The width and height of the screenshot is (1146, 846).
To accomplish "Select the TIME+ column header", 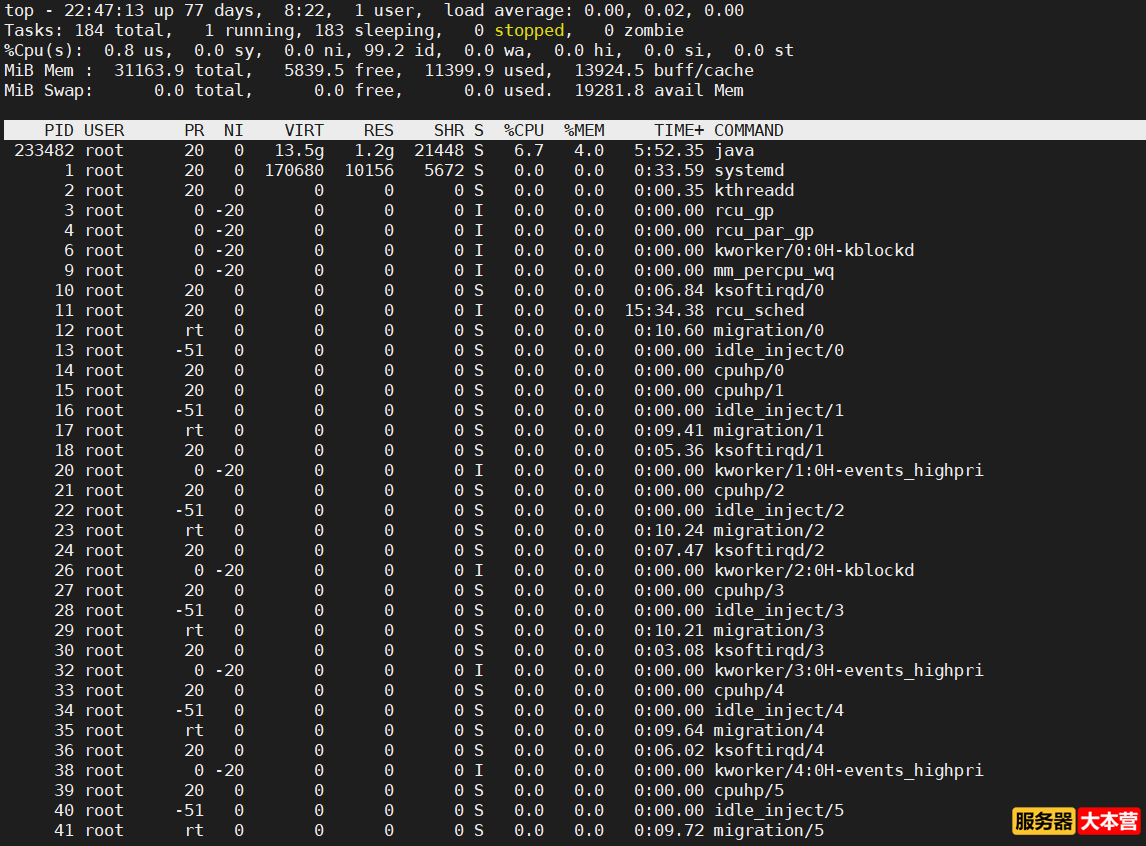I will click(x=679, y=130).
